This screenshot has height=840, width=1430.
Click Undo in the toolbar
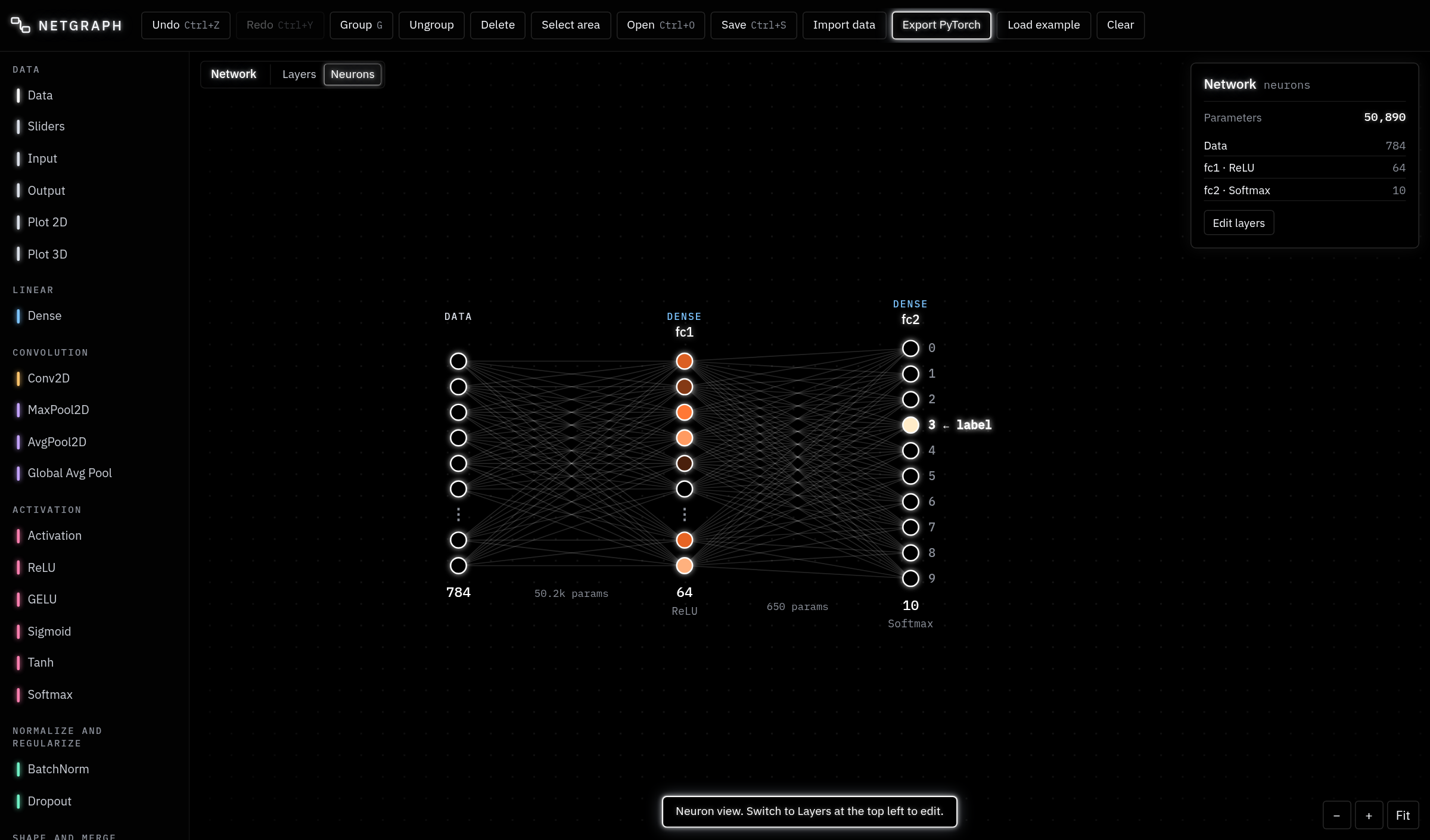point(186,25)
